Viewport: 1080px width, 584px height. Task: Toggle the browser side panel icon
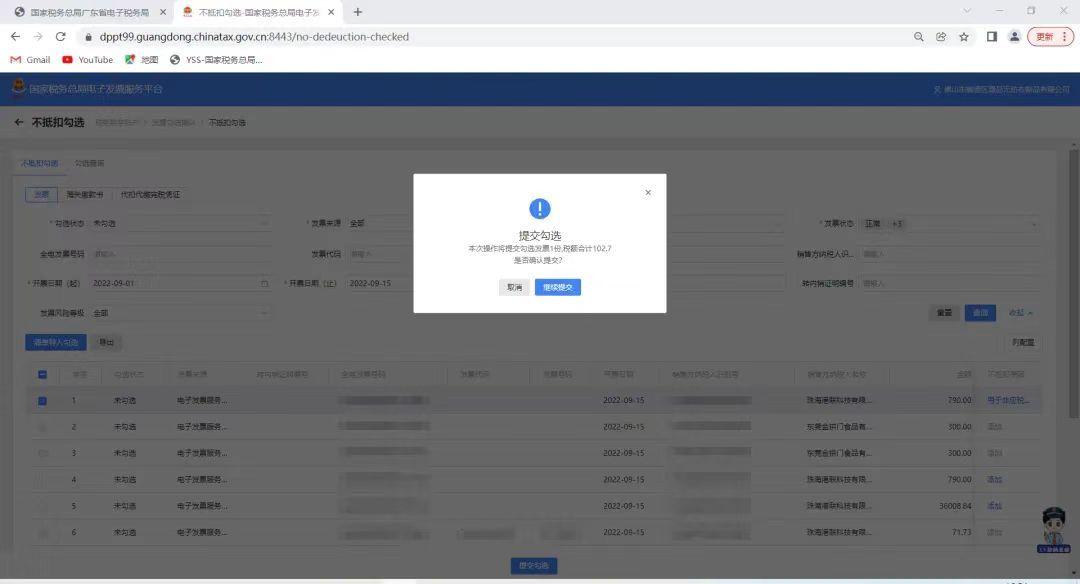991,37
